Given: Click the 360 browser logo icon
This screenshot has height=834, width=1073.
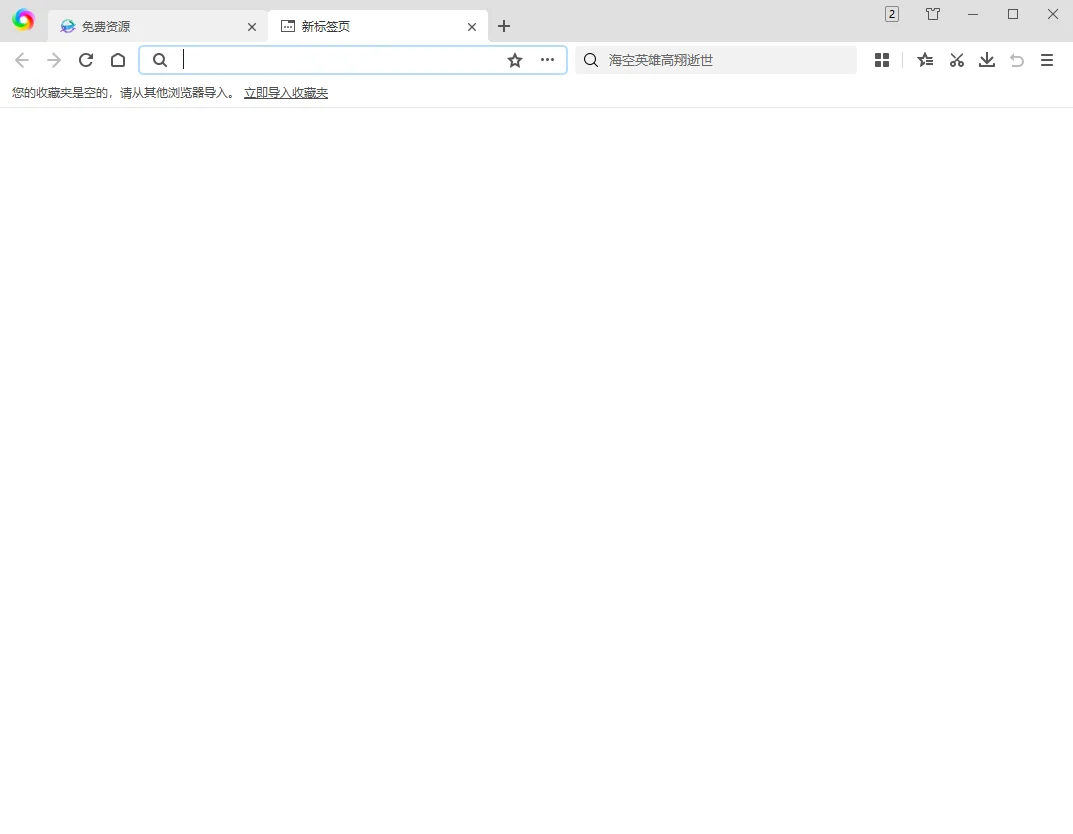Looking at the screenshot, I should pyautogui.click(x=23, y=20).
